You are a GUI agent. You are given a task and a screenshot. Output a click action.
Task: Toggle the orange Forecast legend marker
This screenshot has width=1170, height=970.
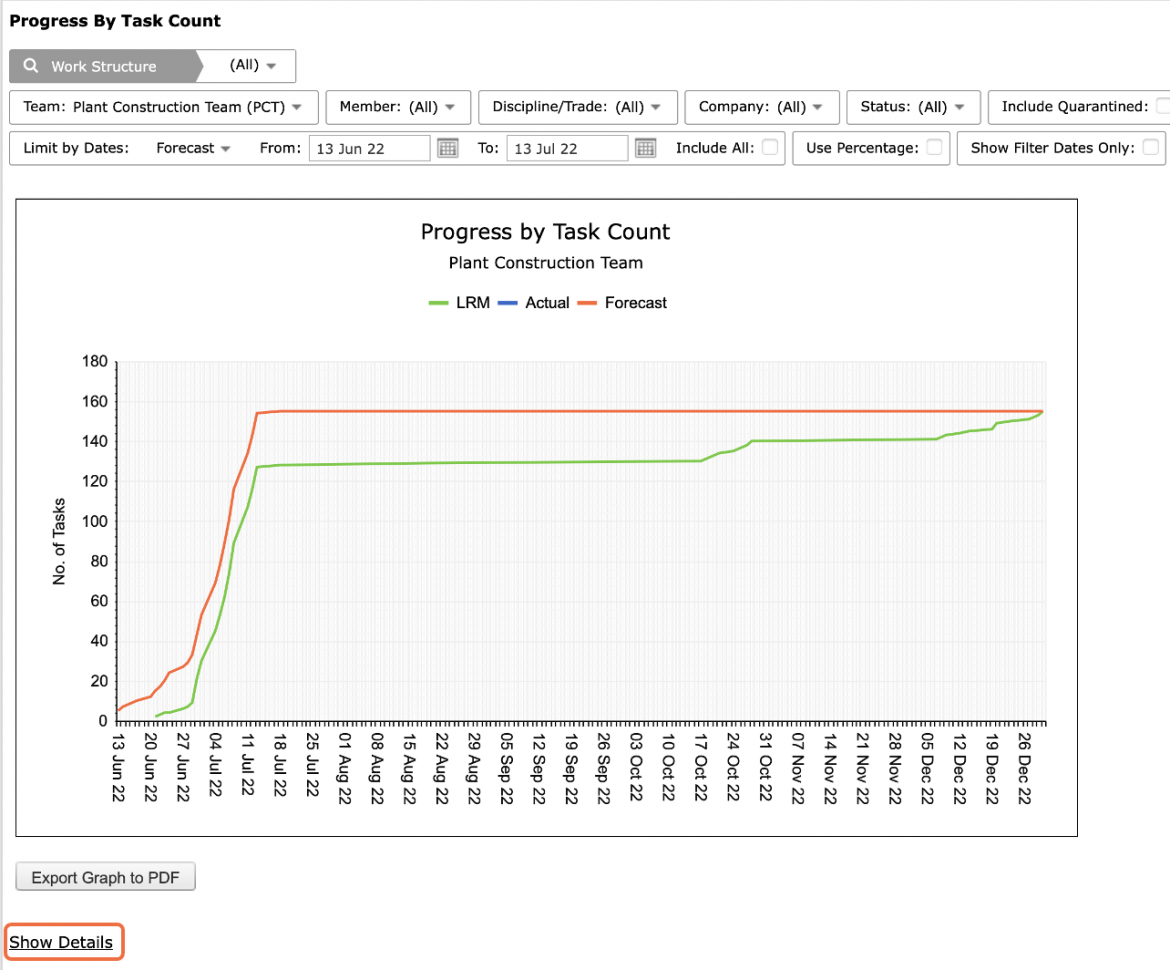(587, 303)
